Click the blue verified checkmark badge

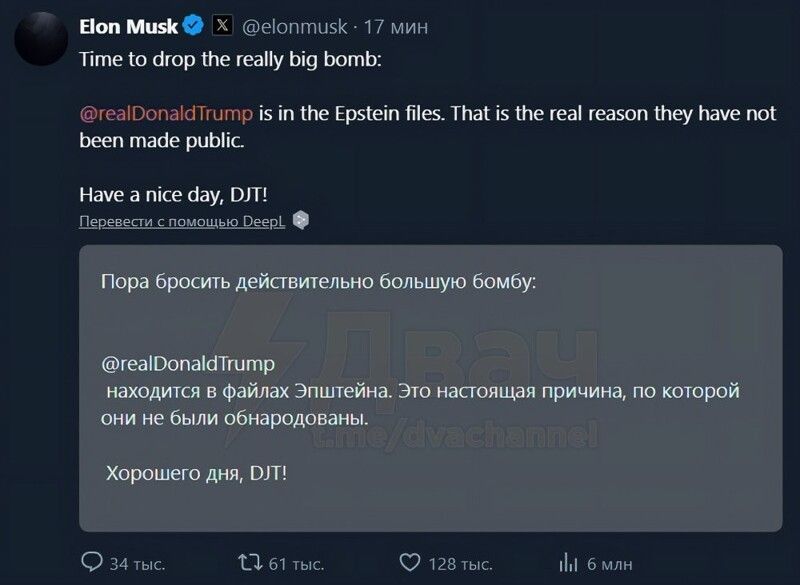pos(196,26)
